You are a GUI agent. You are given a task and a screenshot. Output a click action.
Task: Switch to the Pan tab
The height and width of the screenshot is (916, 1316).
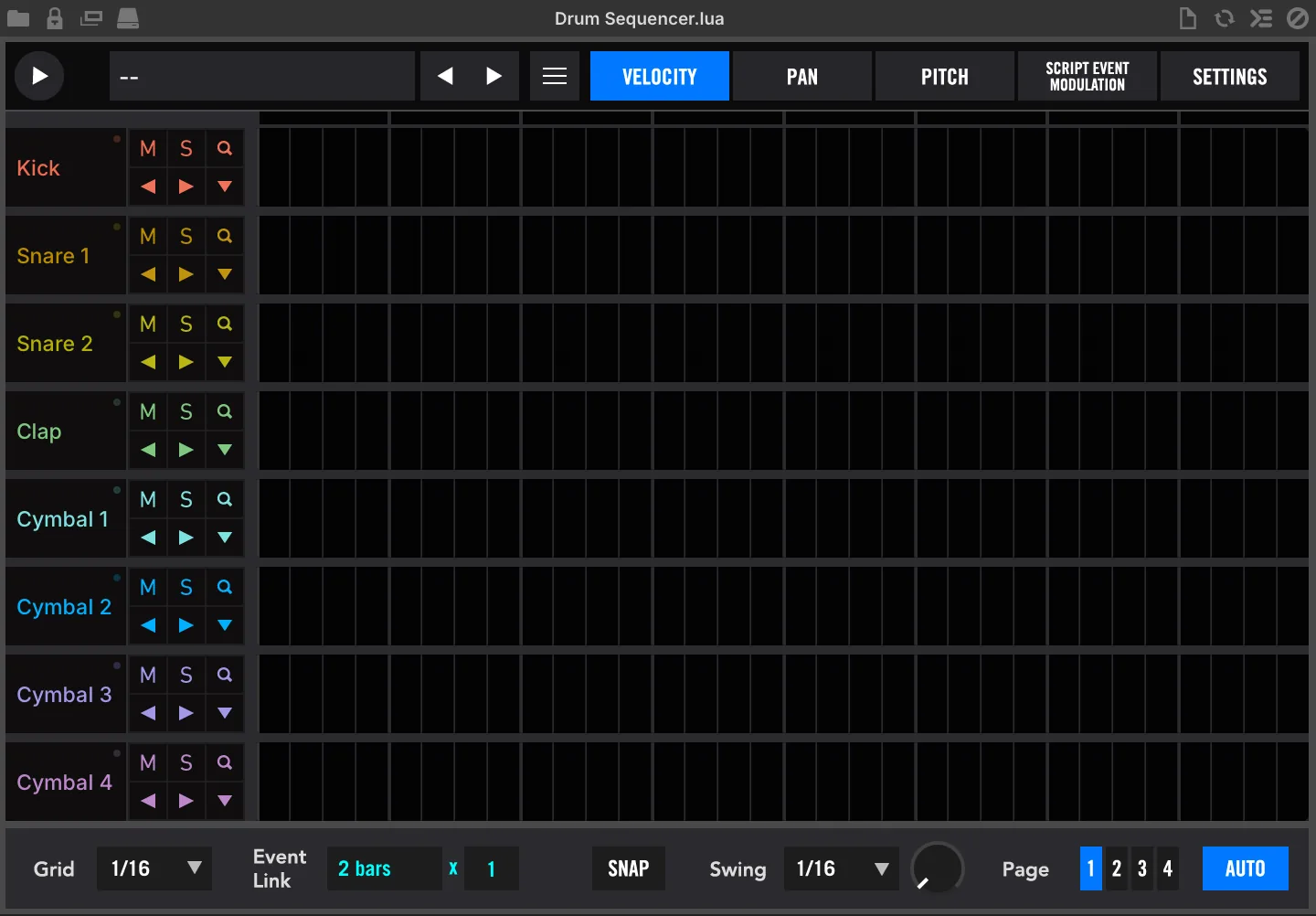(802, 76)
